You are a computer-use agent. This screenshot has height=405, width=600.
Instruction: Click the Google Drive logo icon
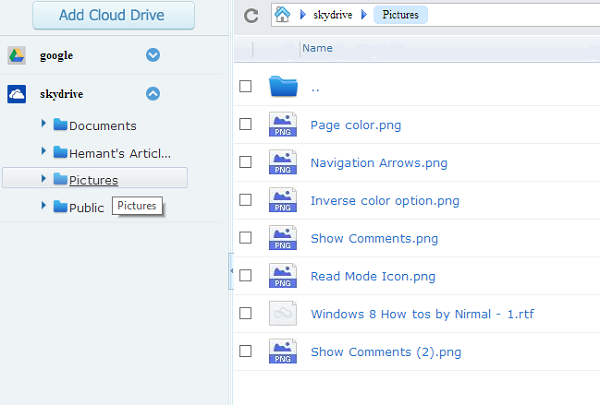point(16,56)
